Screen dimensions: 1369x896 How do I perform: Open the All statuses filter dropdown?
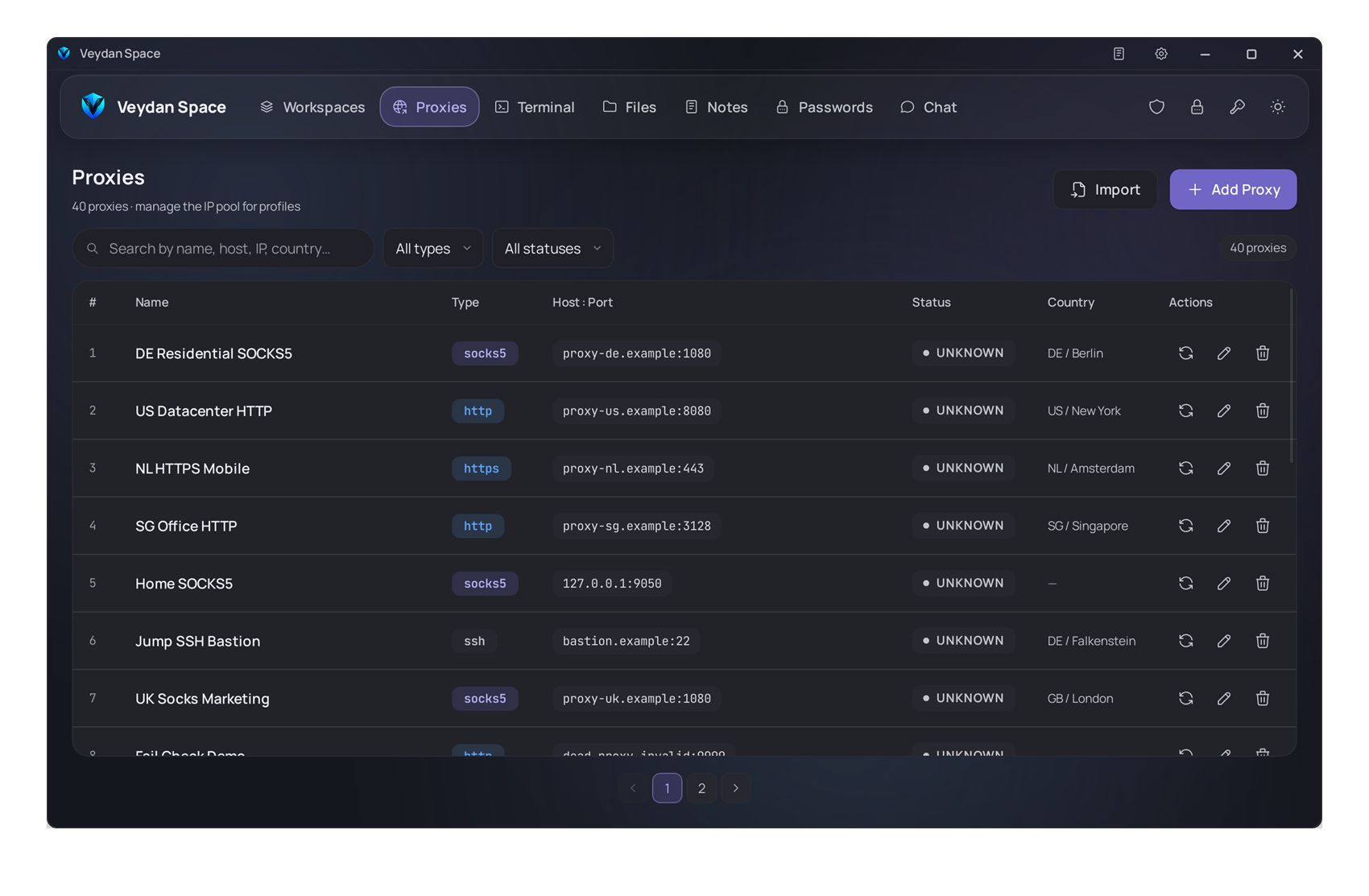pyautogui.click(x=552, y=249)
